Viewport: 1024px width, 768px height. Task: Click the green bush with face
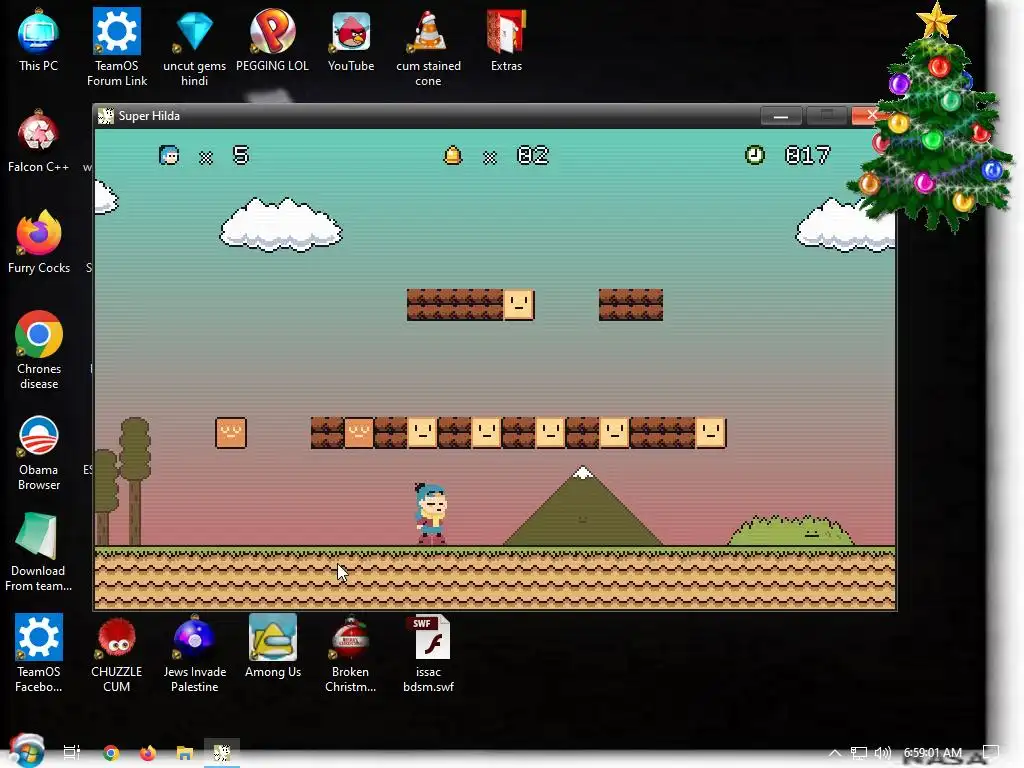(791, 531)
